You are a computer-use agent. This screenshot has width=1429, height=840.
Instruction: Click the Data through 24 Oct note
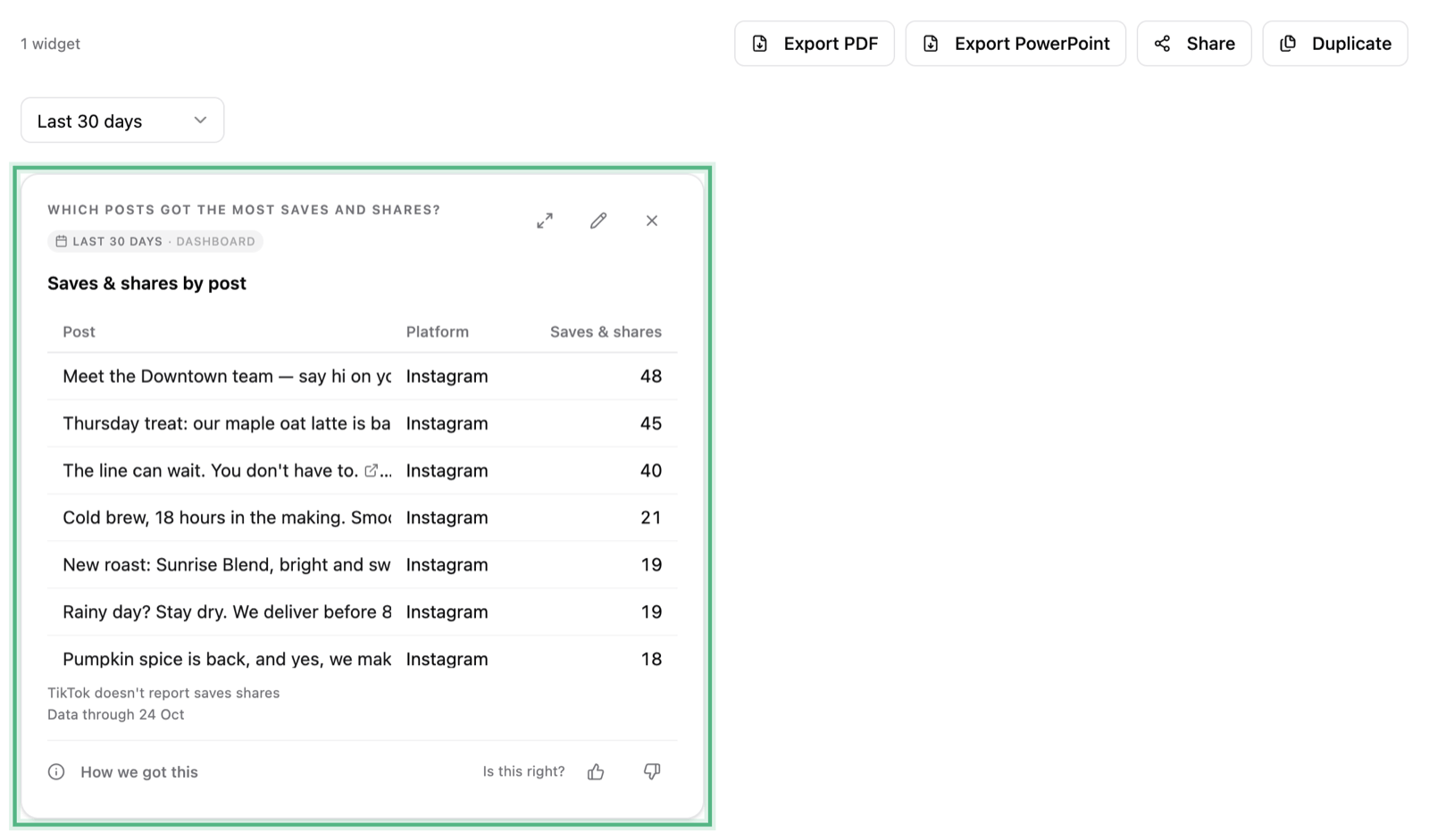tap(116, 714)
